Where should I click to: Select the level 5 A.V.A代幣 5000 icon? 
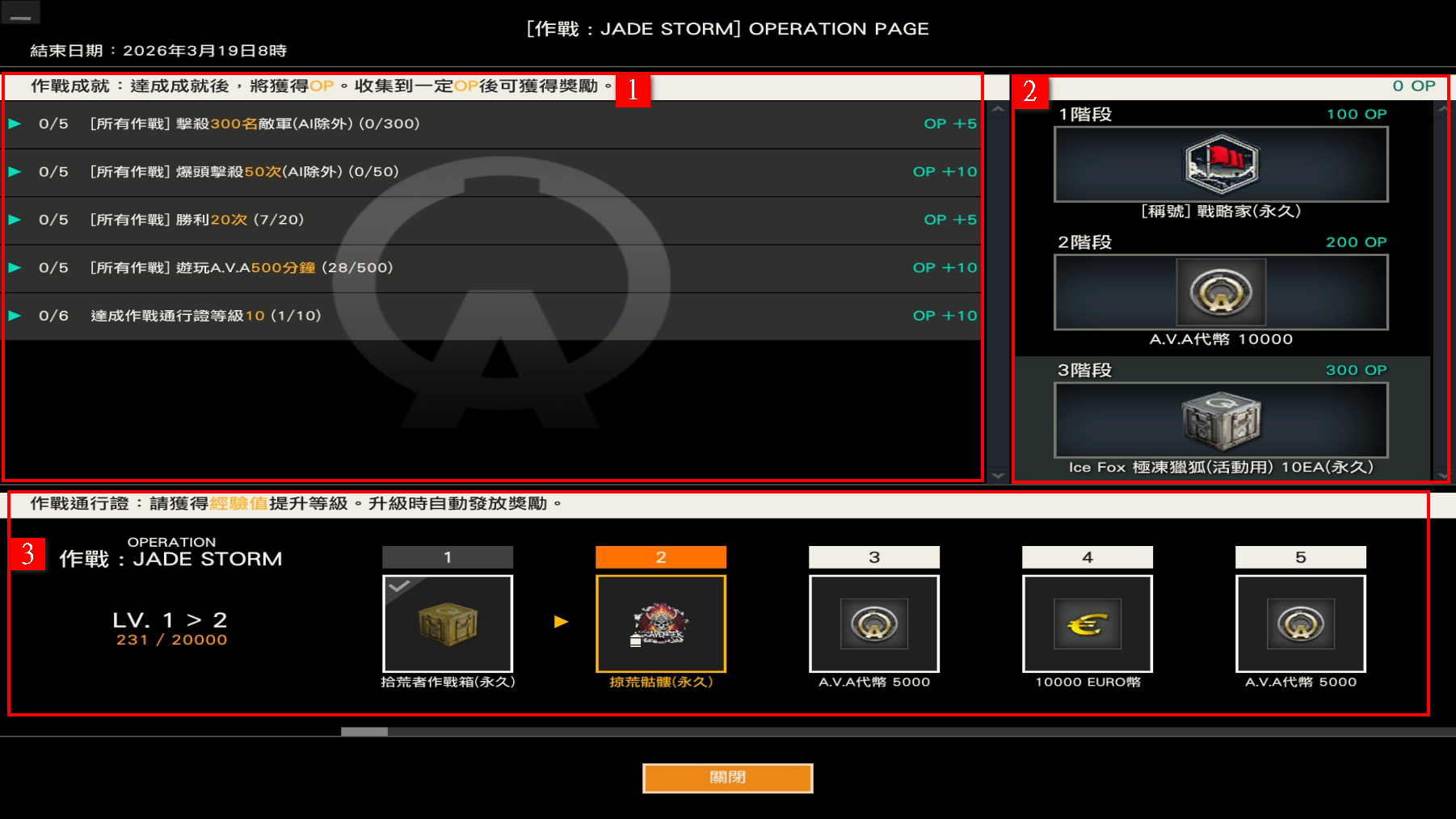pyautogui.click(x=1301, y=624)
